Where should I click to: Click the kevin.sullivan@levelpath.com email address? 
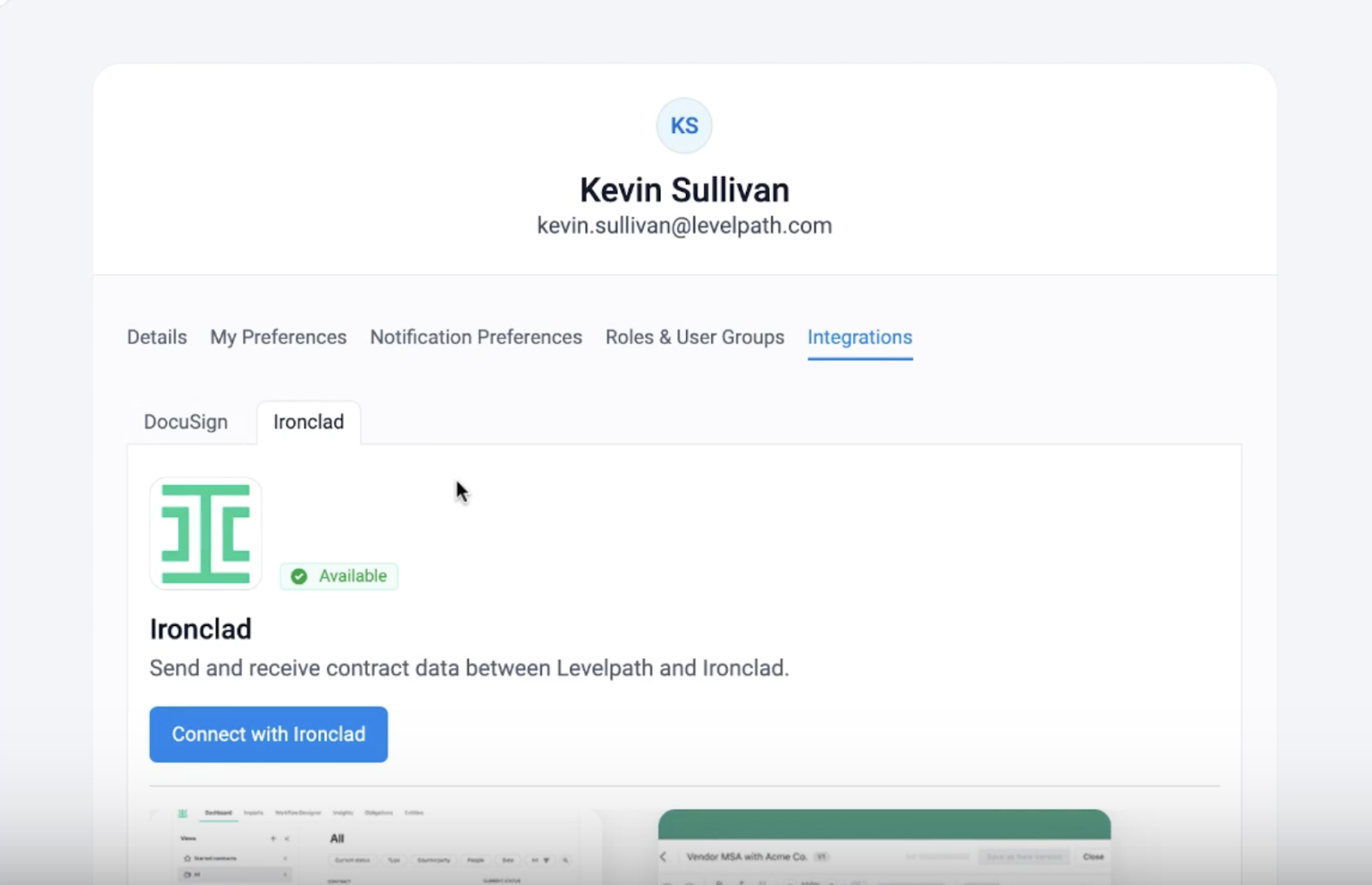pyautogui.click(x=684, y=226)
